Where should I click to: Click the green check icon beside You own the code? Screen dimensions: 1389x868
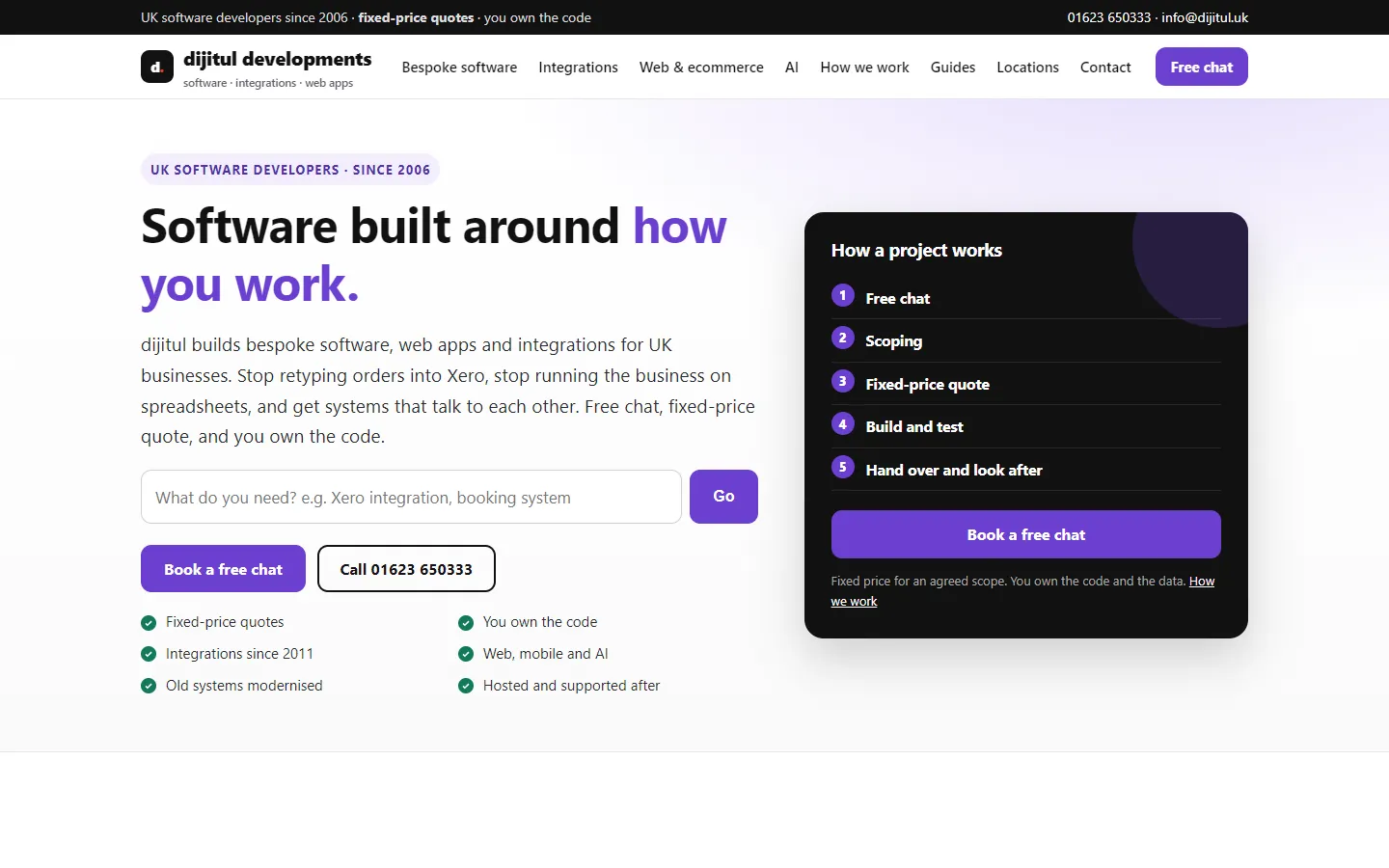coord(466,622)
